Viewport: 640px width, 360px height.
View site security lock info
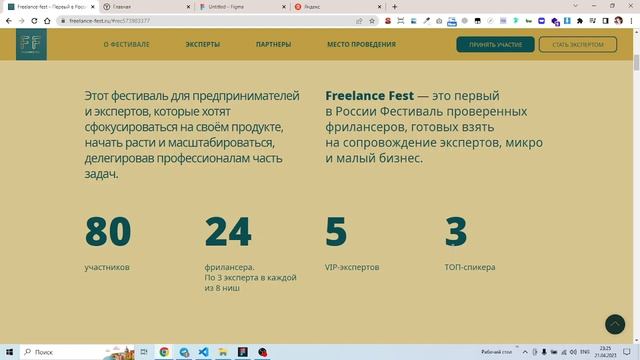[63, 21]
